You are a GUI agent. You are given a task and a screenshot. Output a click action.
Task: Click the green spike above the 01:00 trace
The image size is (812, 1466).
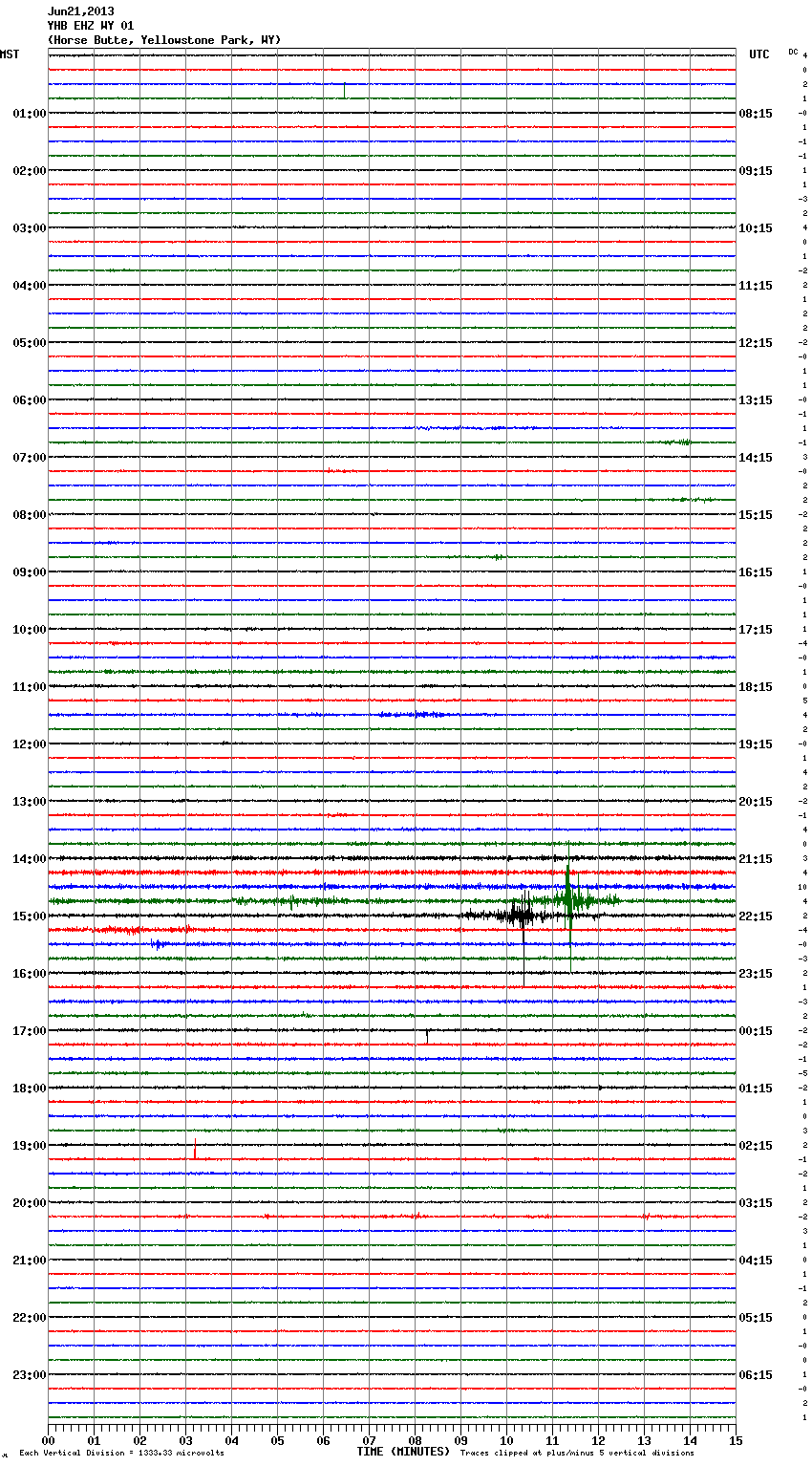[345, 91]
